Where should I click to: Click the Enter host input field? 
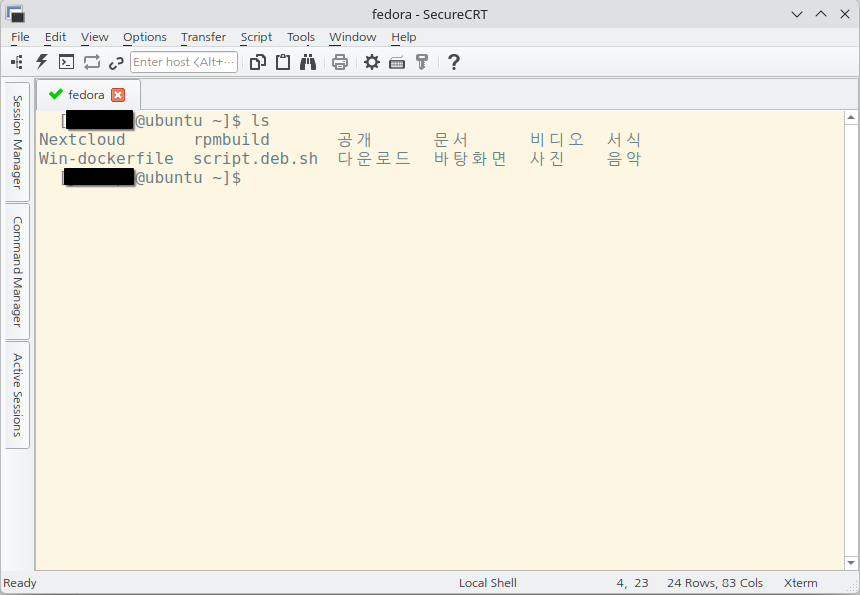coord(184,62)
